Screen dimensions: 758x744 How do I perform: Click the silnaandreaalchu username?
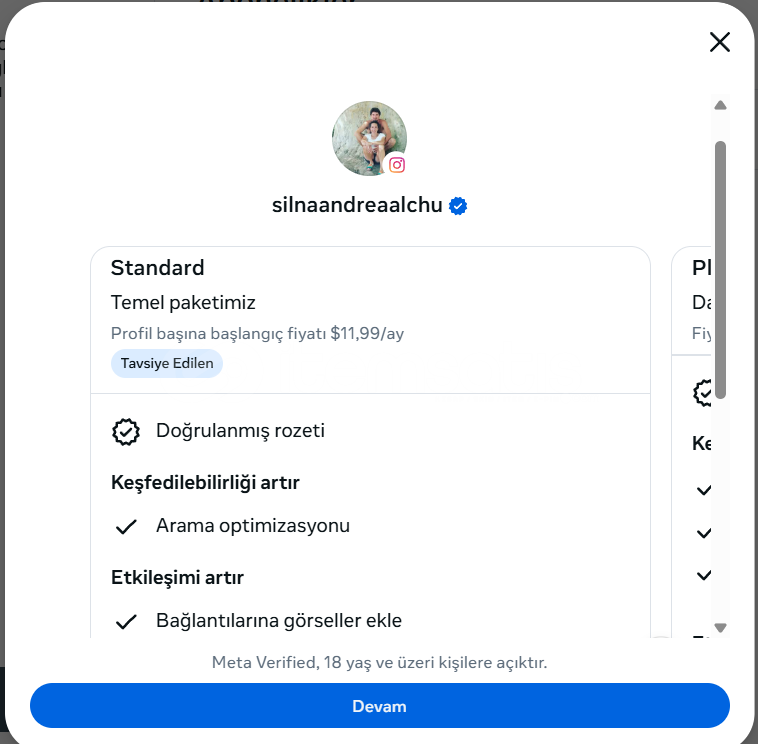click(357, 206)
